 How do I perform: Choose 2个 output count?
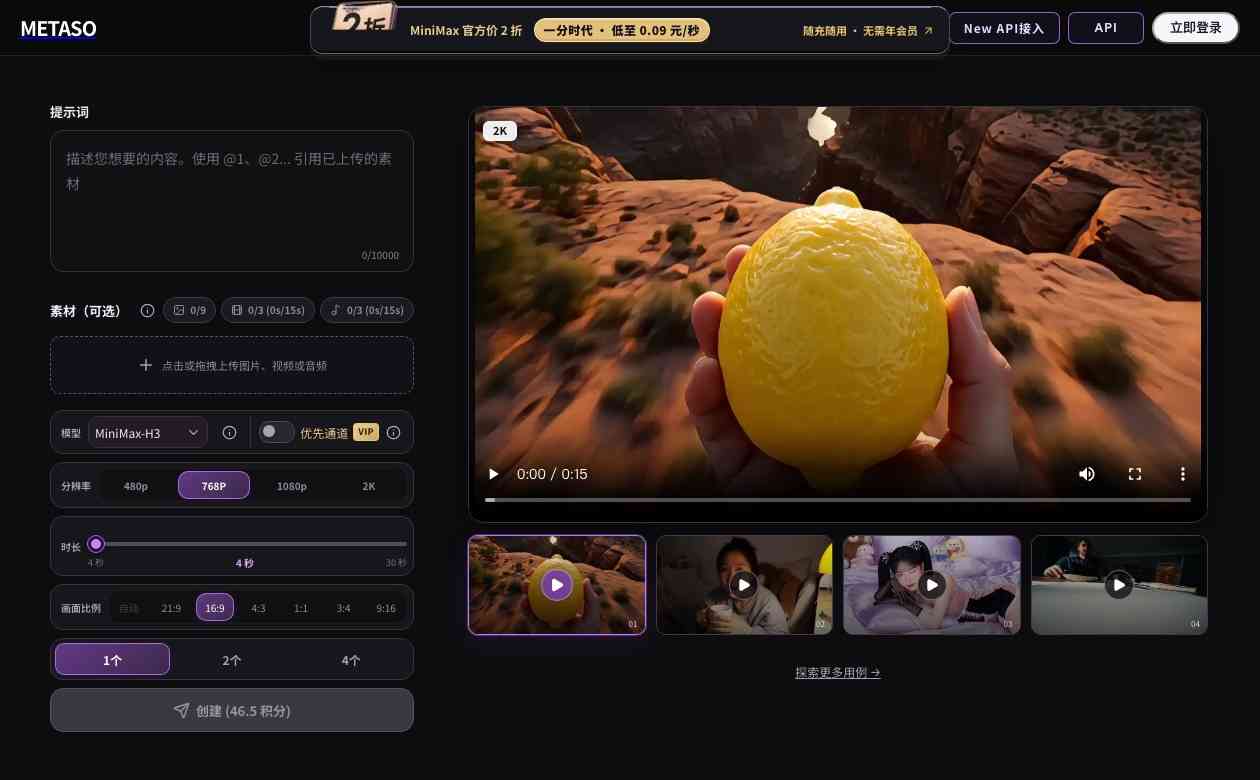pyautogui.click(x=232, y=660)
